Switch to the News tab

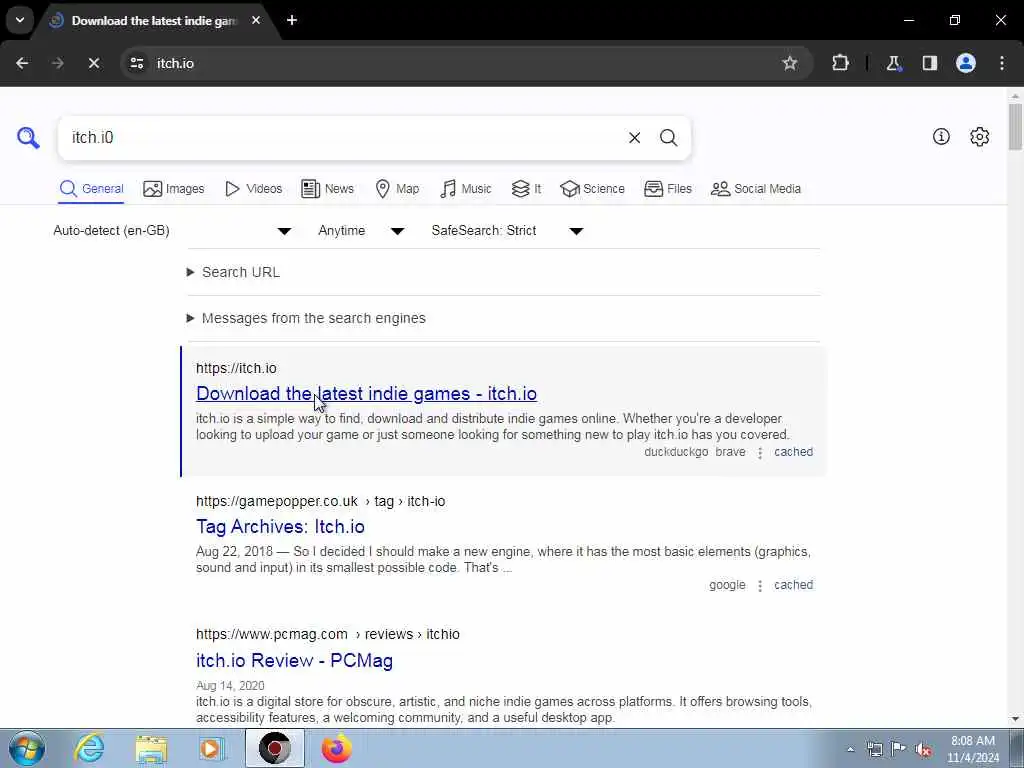click(x=327, y=189)
